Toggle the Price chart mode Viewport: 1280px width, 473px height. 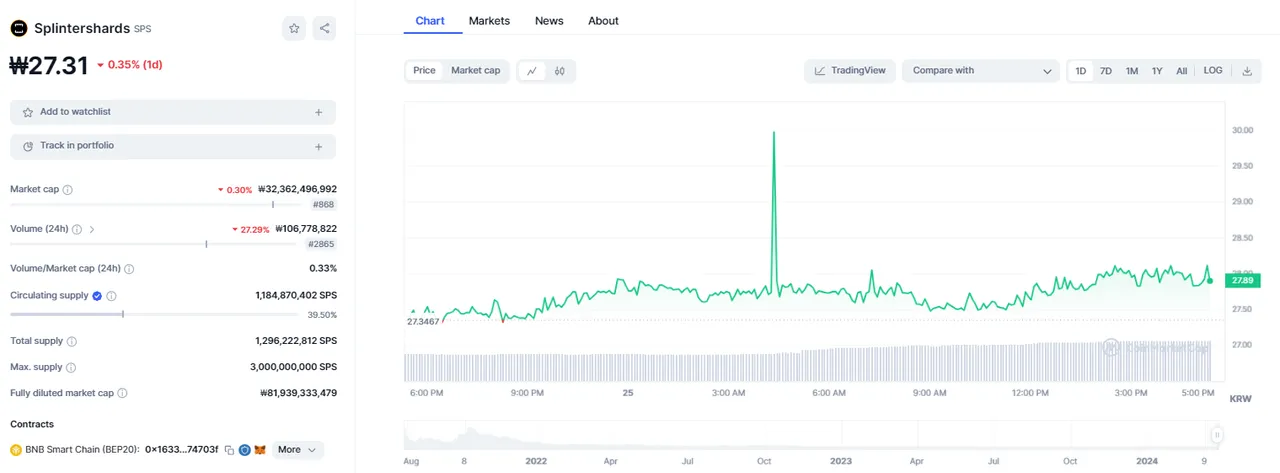coord(425,71)
